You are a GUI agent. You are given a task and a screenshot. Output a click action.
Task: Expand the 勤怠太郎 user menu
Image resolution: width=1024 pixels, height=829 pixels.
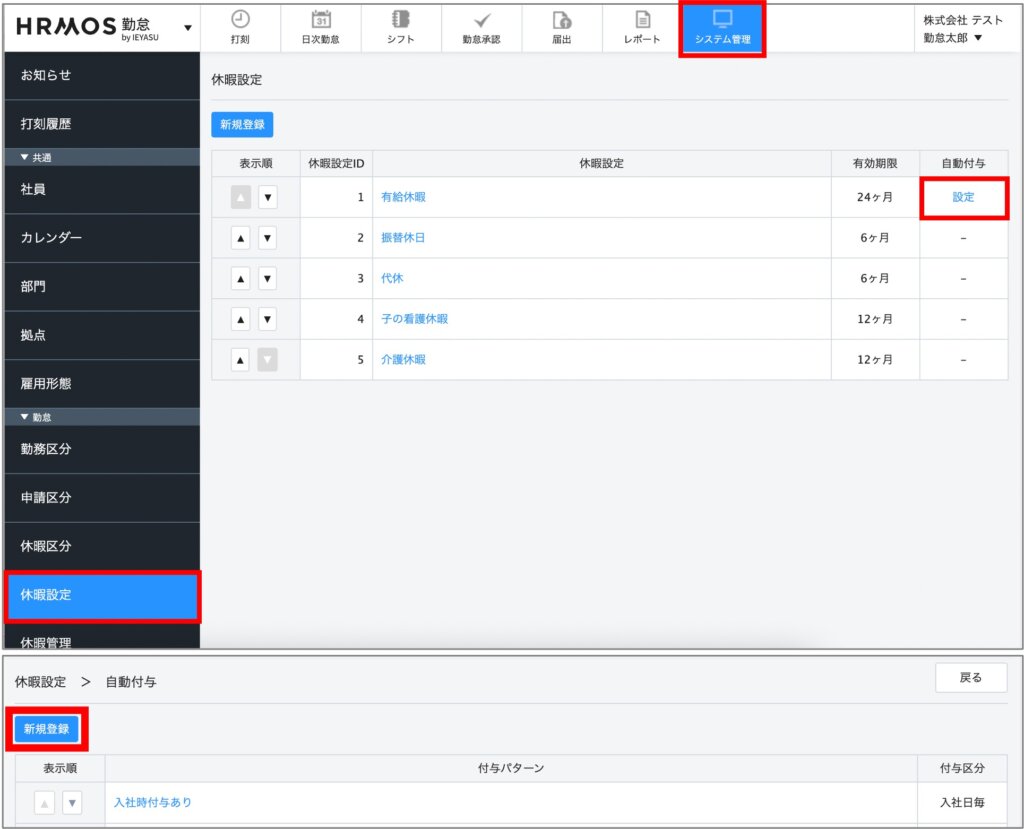pos(976,39)
